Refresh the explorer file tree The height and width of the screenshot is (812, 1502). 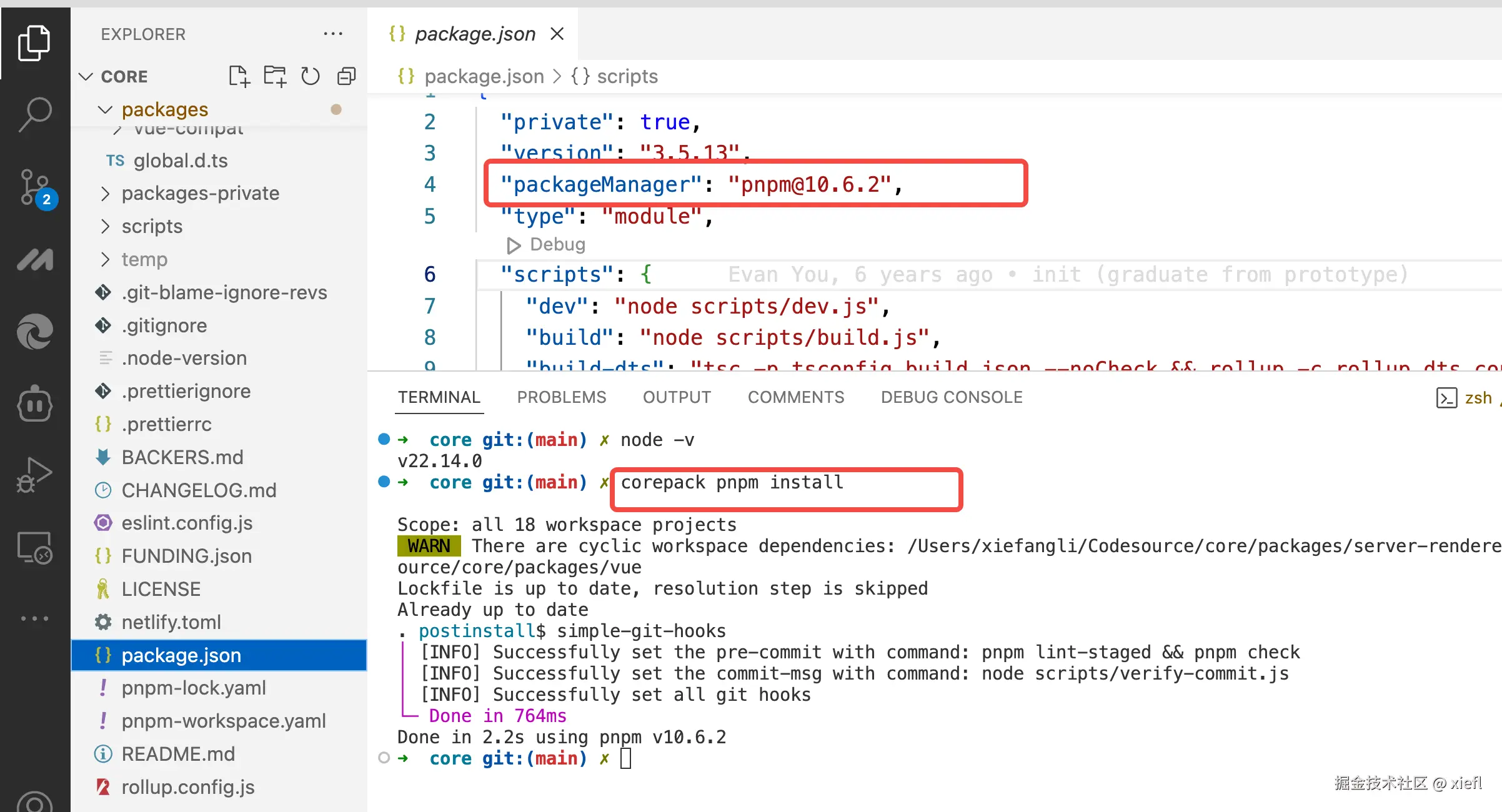(311, 76)
